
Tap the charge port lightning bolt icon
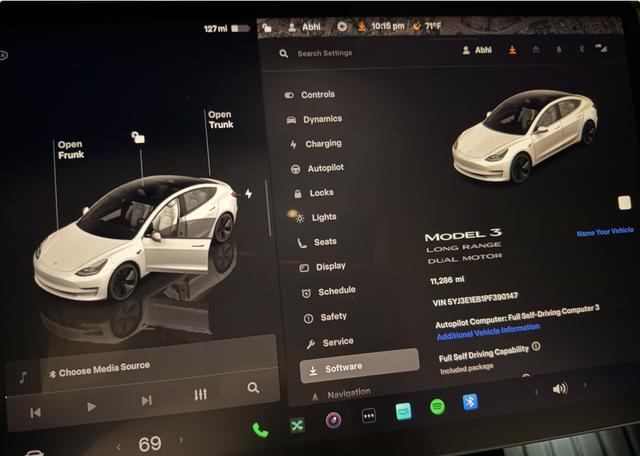(249, 194)
